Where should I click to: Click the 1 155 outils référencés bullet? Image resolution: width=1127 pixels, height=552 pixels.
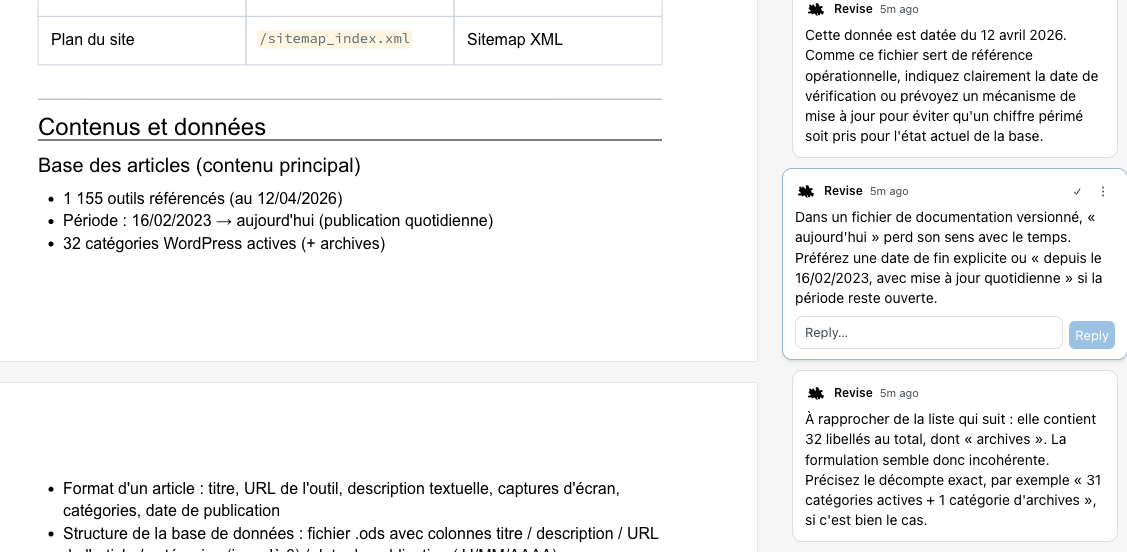(203, 198)
